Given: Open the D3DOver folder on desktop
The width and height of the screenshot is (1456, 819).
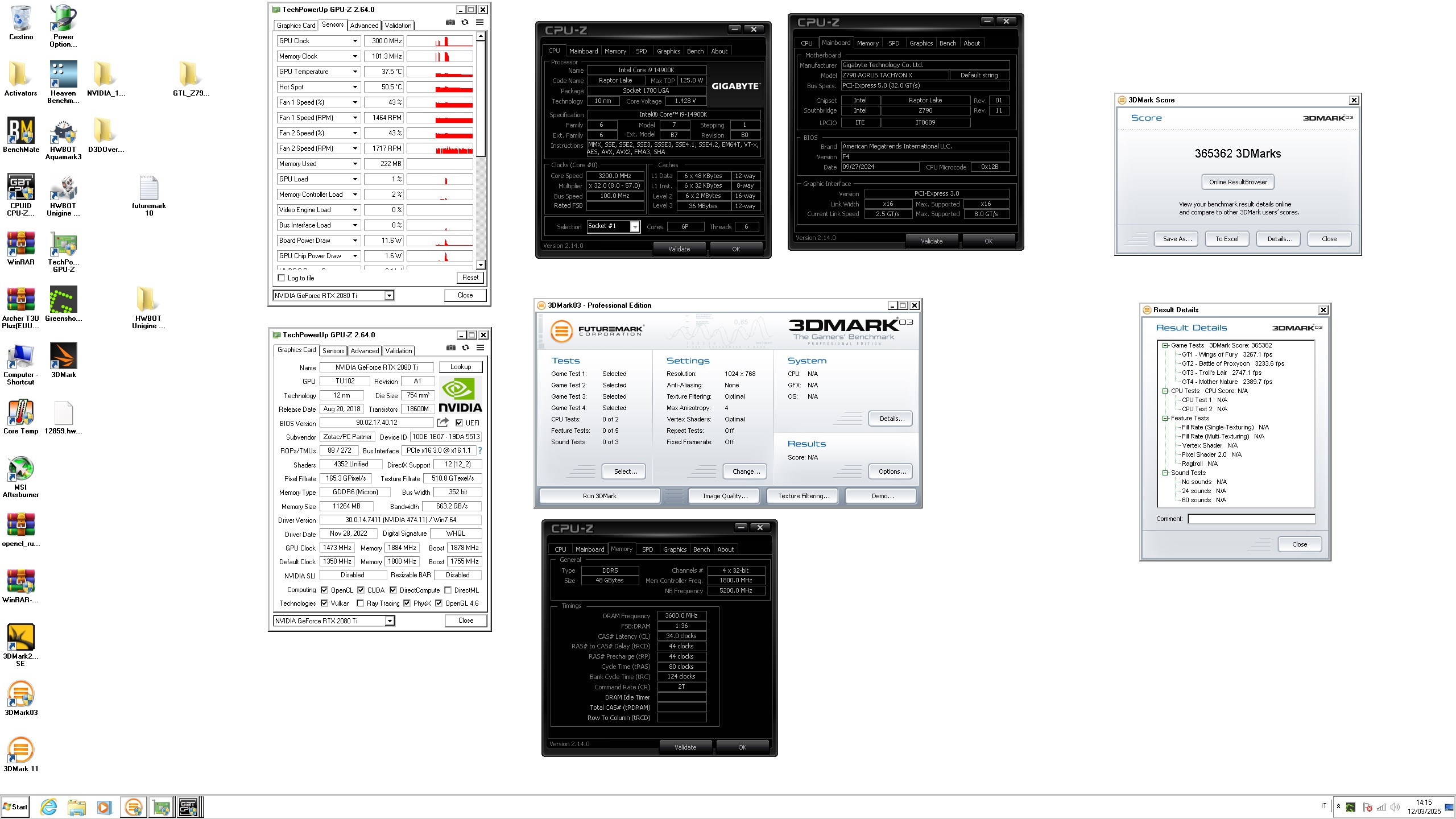Looking at the screenshot, I should [105, 135].
